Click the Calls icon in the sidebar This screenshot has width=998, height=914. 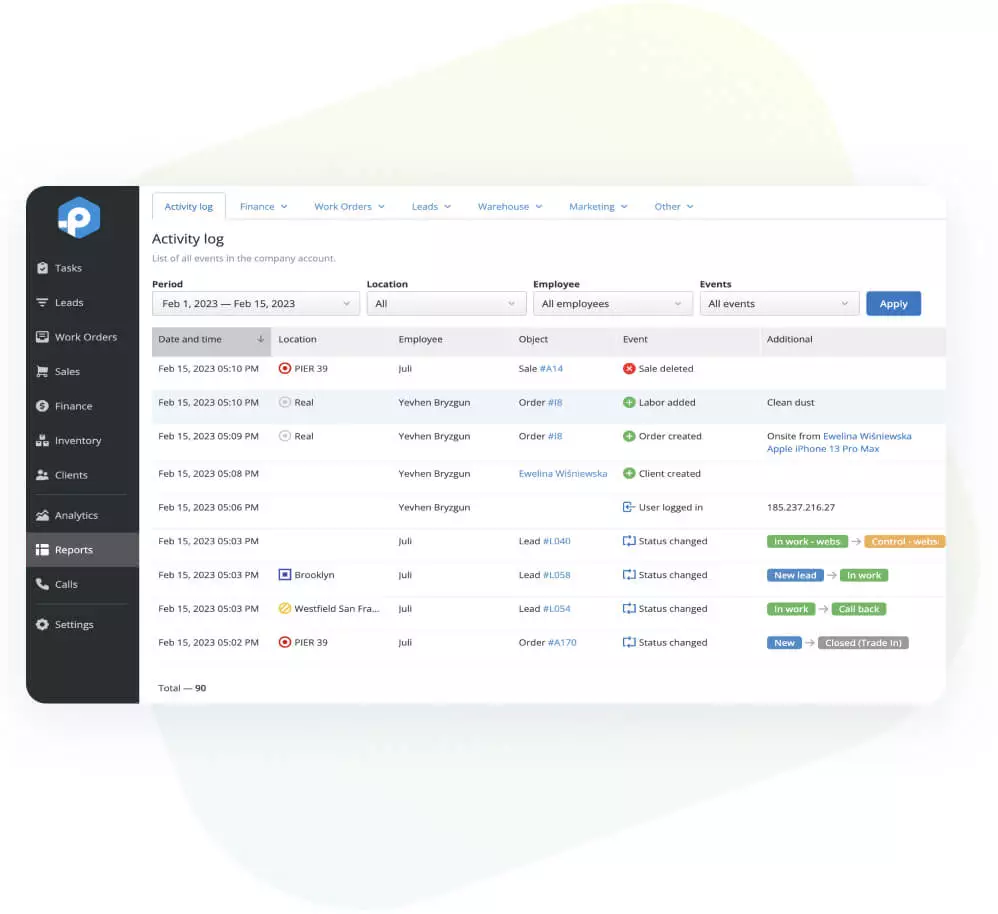click(x=62, y=584)
